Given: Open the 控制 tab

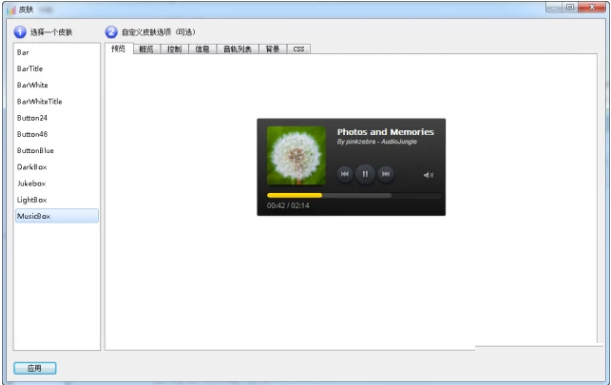Looking at the screenshot, I should pyautogui.click(x=174, y=49).
